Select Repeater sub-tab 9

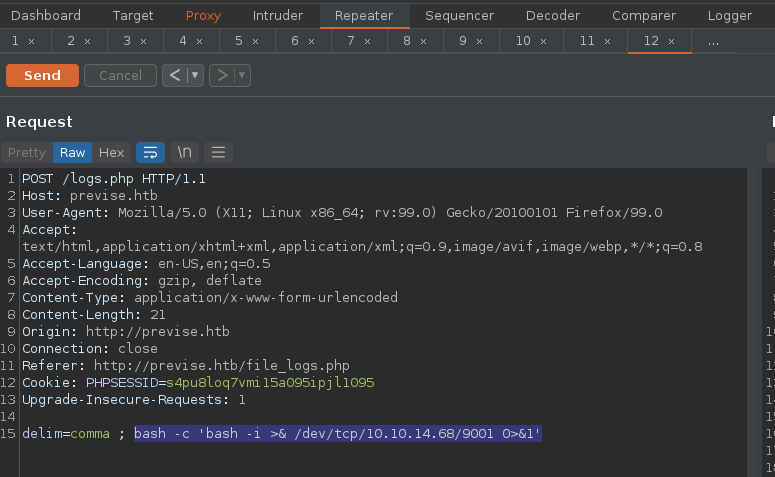click(463, 41)
